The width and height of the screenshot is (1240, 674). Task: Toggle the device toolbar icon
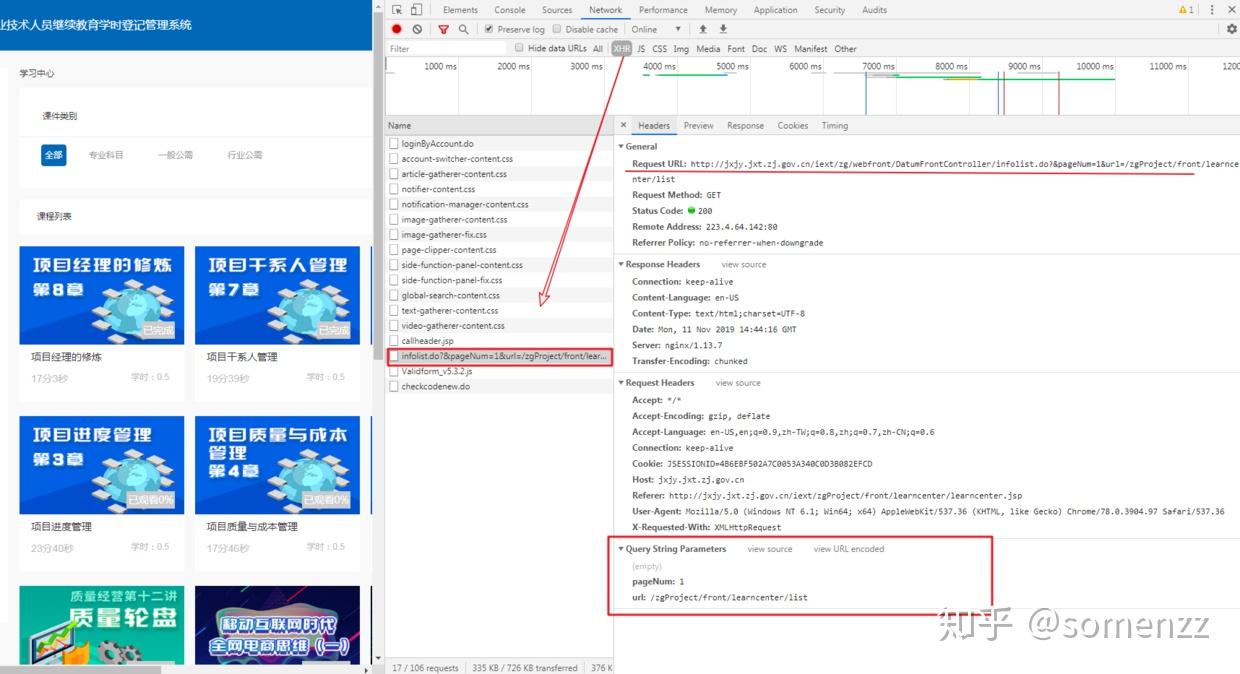tap(416, 9)
